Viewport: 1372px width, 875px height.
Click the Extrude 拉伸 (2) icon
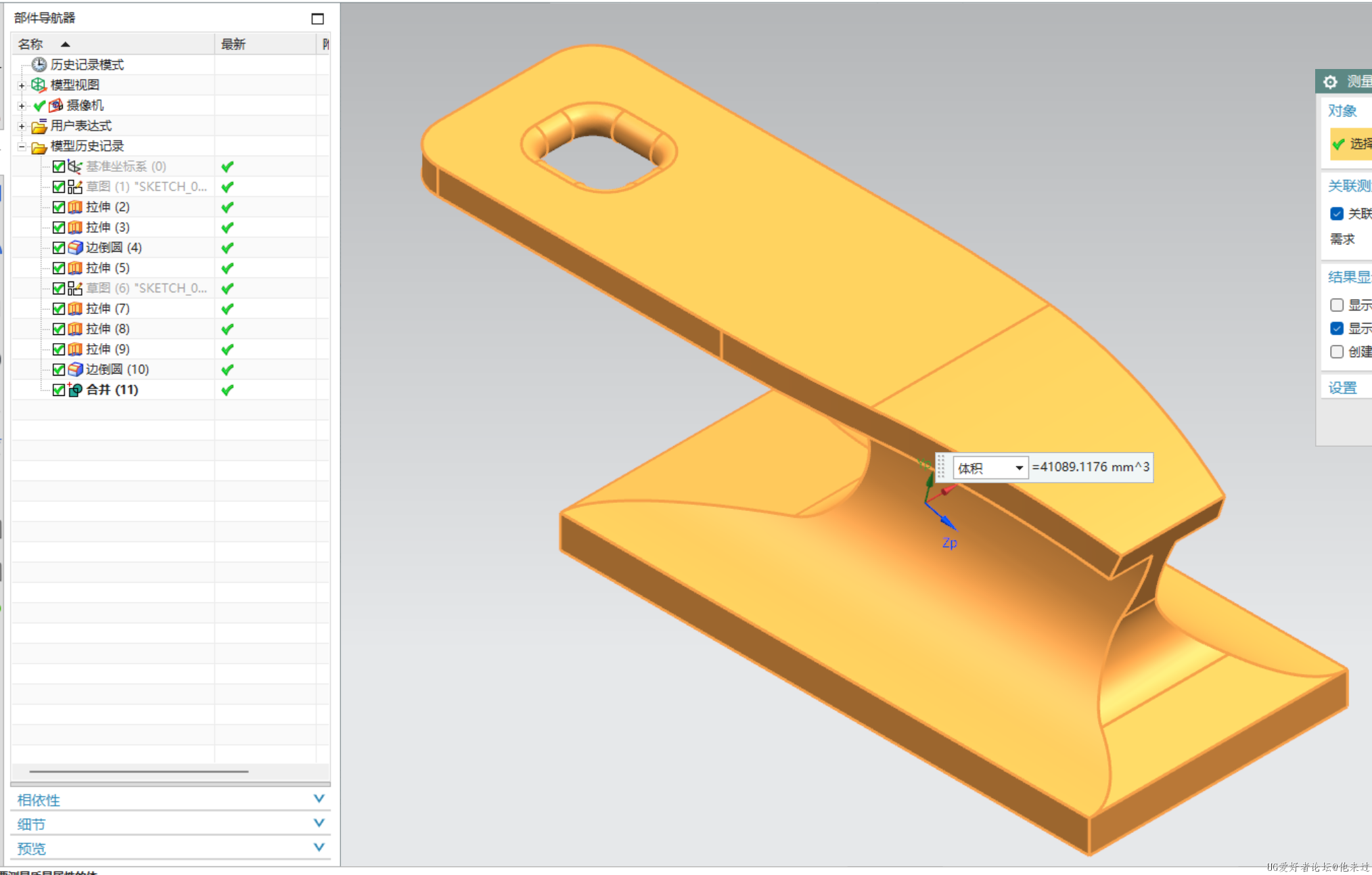(x=74, y=206)
